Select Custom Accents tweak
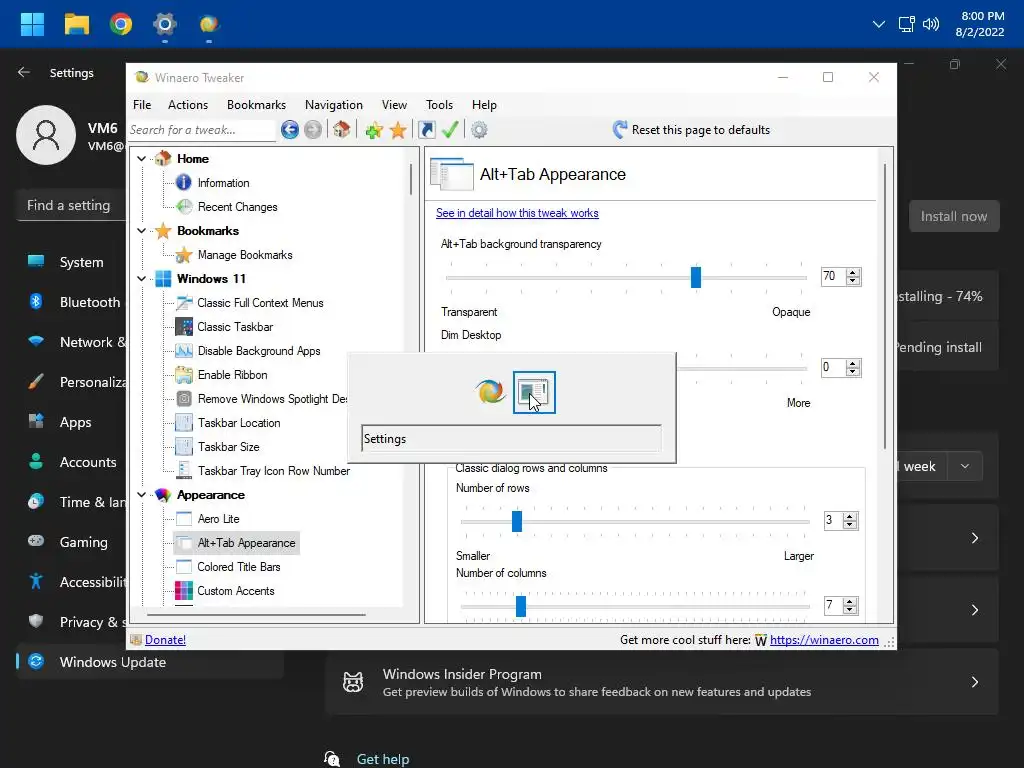The height and width of the screenshot is (768, 1024). tap(236, 591)
